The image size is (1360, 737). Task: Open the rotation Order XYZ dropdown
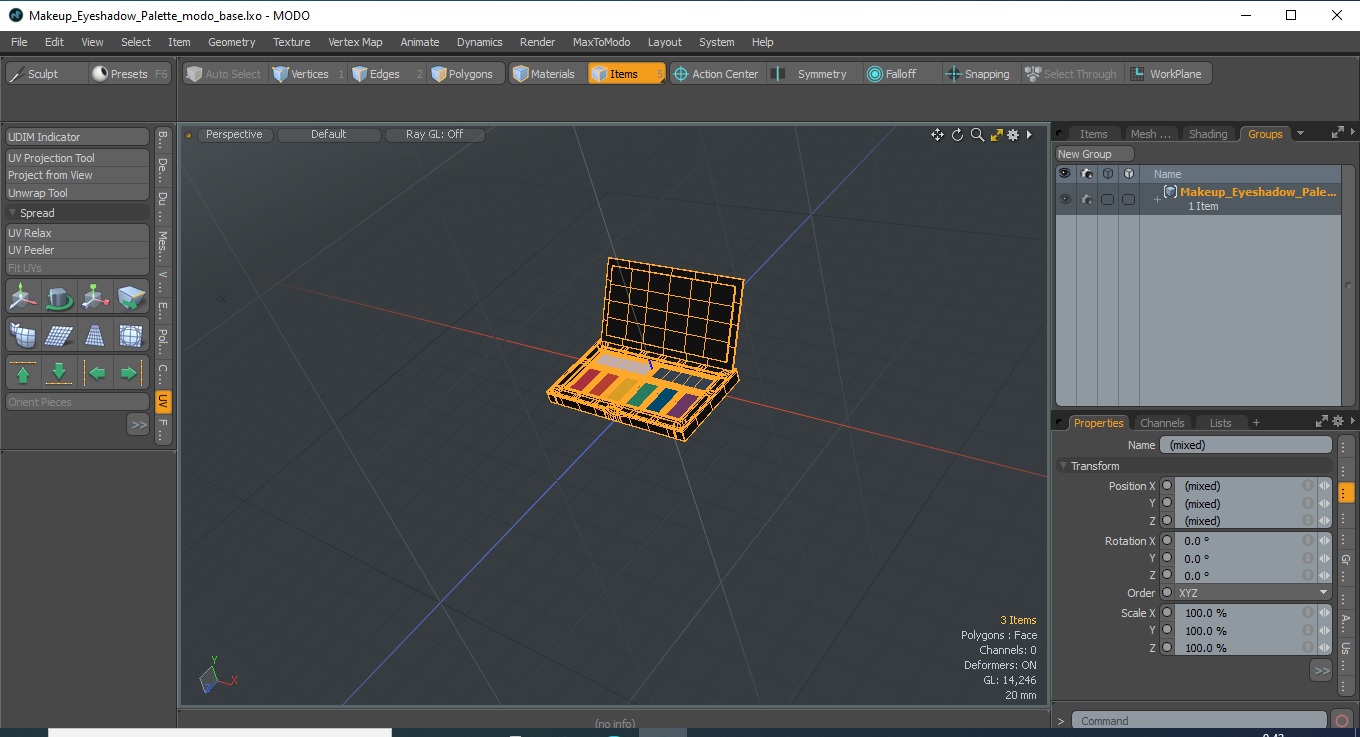pos(1254,593)
